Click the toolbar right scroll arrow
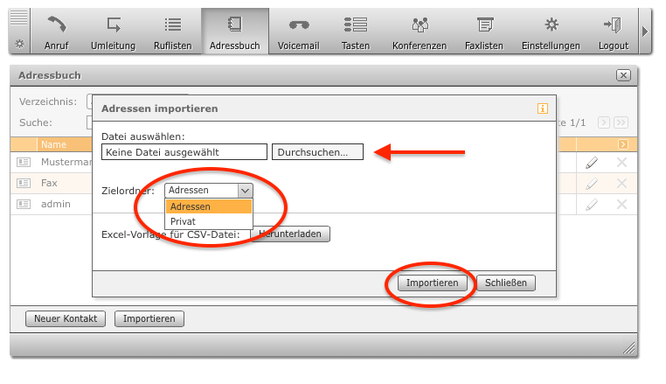Viewport: 666px width, 384px height. [x=645, y=31]
